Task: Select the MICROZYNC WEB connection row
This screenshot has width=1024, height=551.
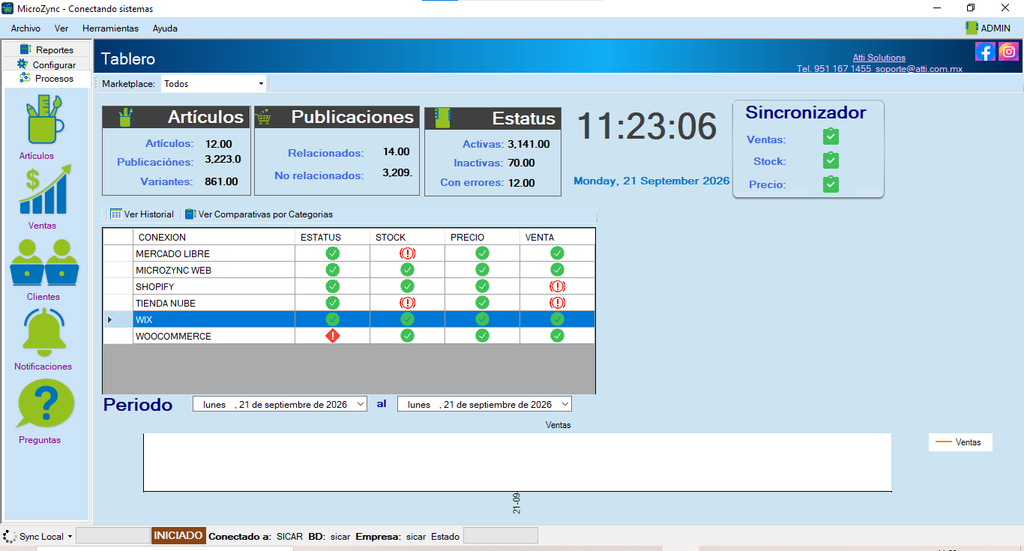Action: [349, 270]
